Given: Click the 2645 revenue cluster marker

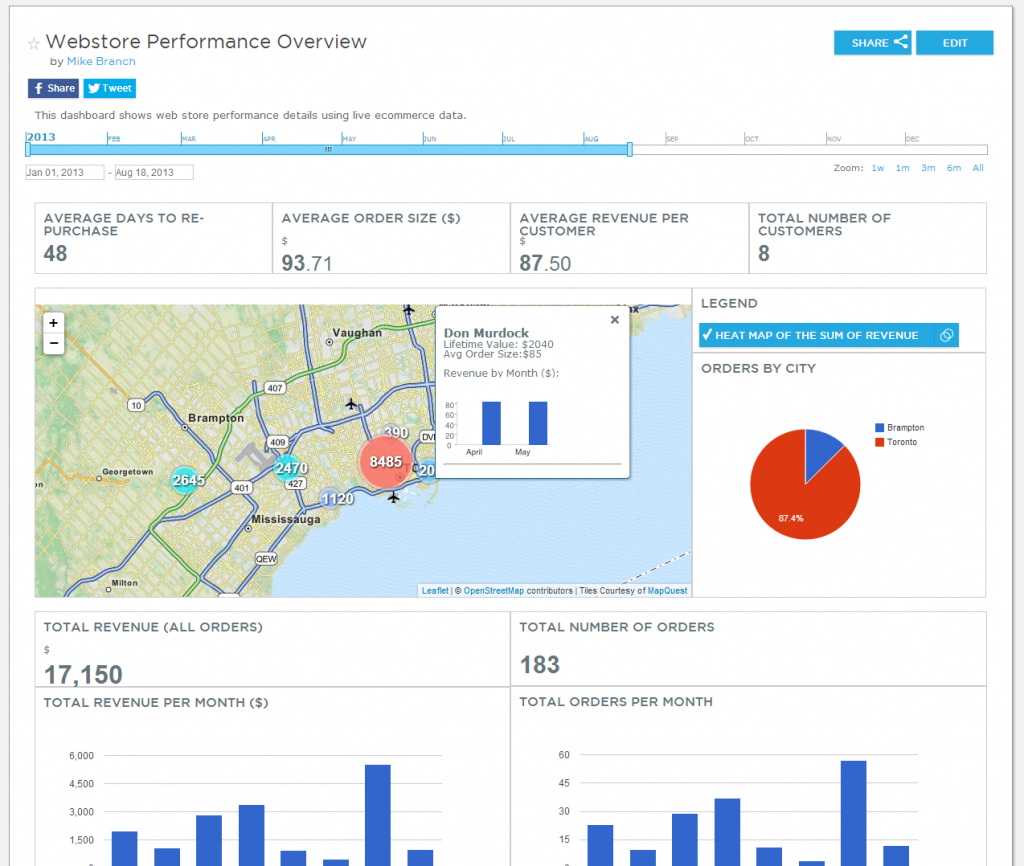Looking at the screenshot, I should 188,480.
